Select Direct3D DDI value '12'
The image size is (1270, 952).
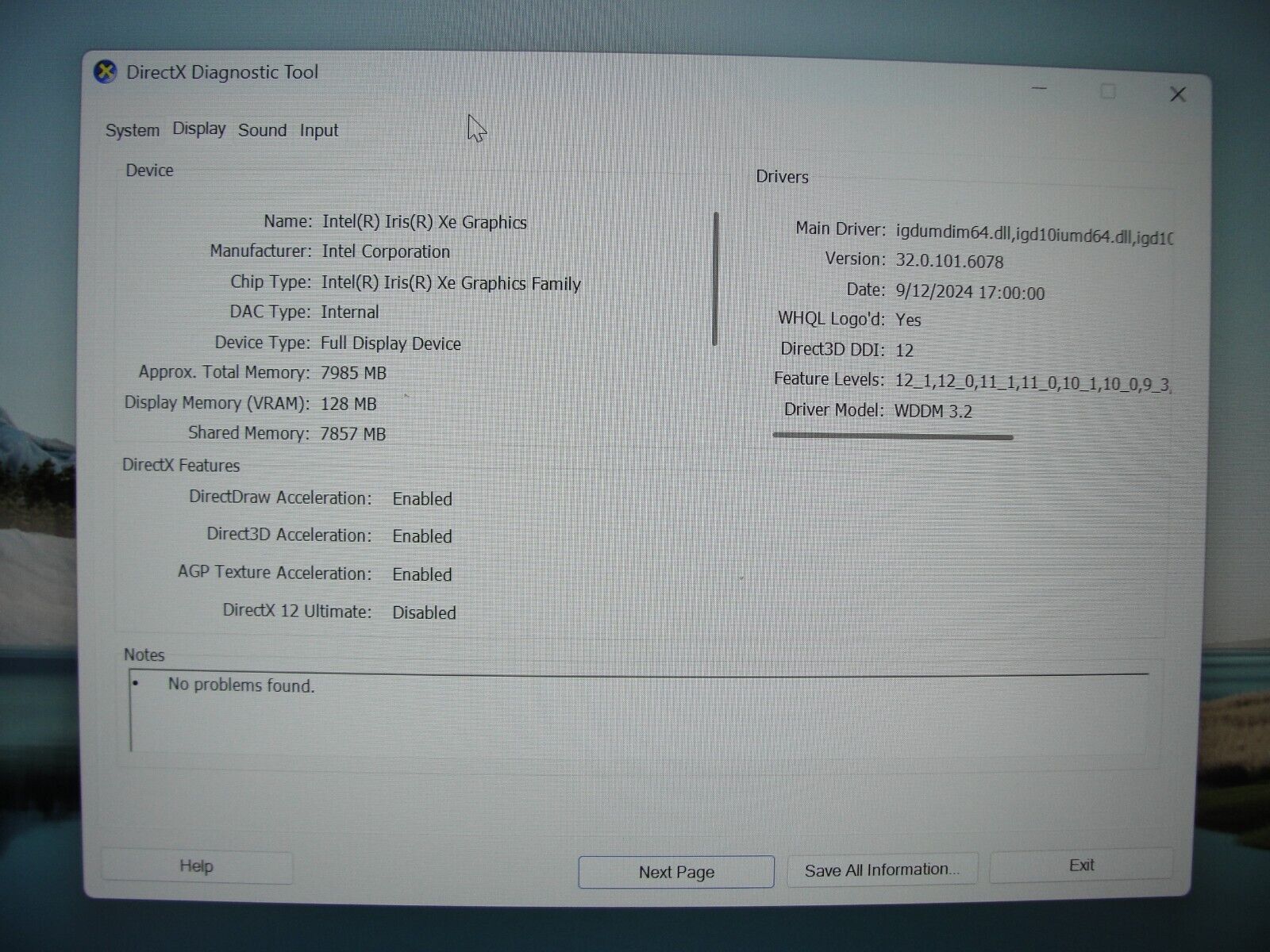[x=904, y=351]
